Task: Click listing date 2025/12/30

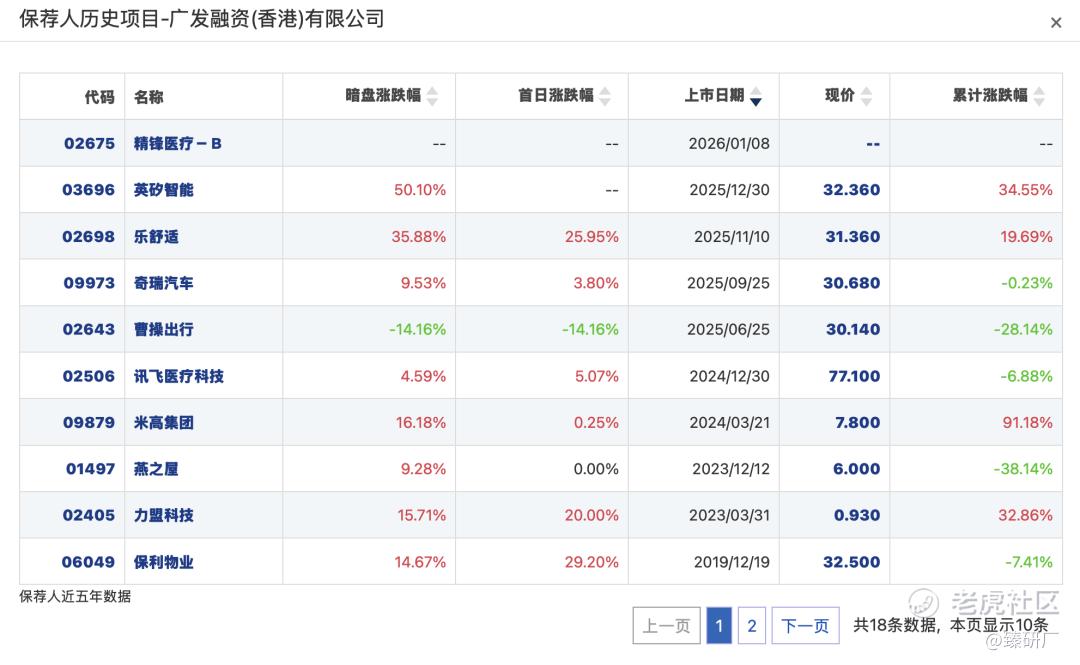Action: 729,190
